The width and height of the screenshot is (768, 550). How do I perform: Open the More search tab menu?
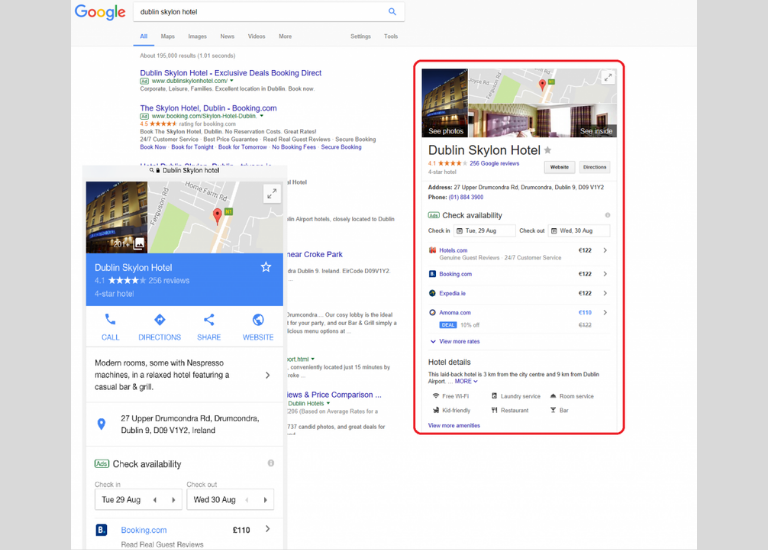[285, 36]
